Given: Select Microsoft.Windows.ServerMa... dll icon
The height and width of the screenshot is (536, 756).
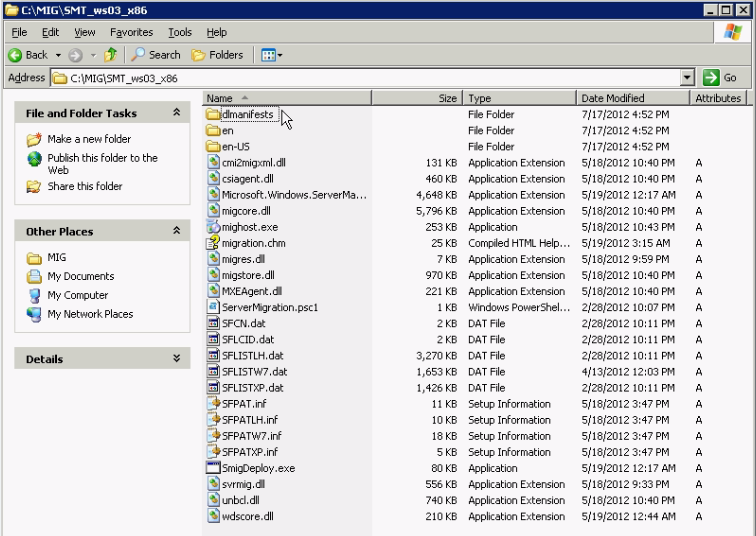Looking at the screenshot, I should click(x=213, y=194).
